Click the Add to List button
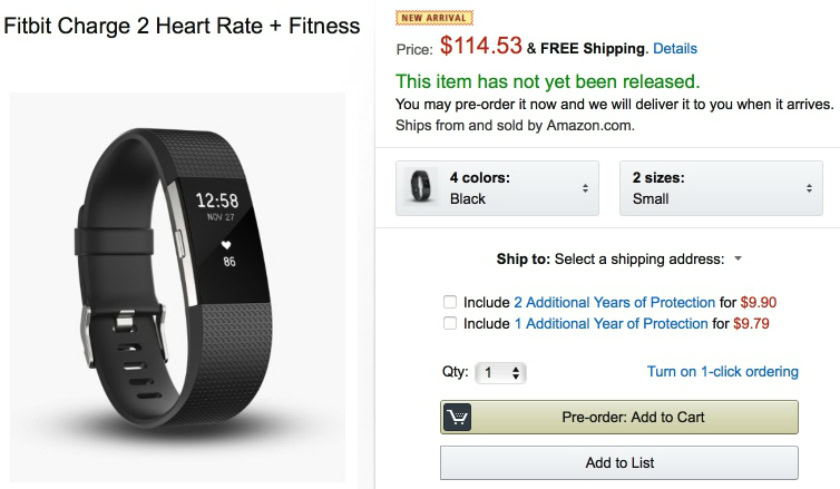 pos(619,463)
